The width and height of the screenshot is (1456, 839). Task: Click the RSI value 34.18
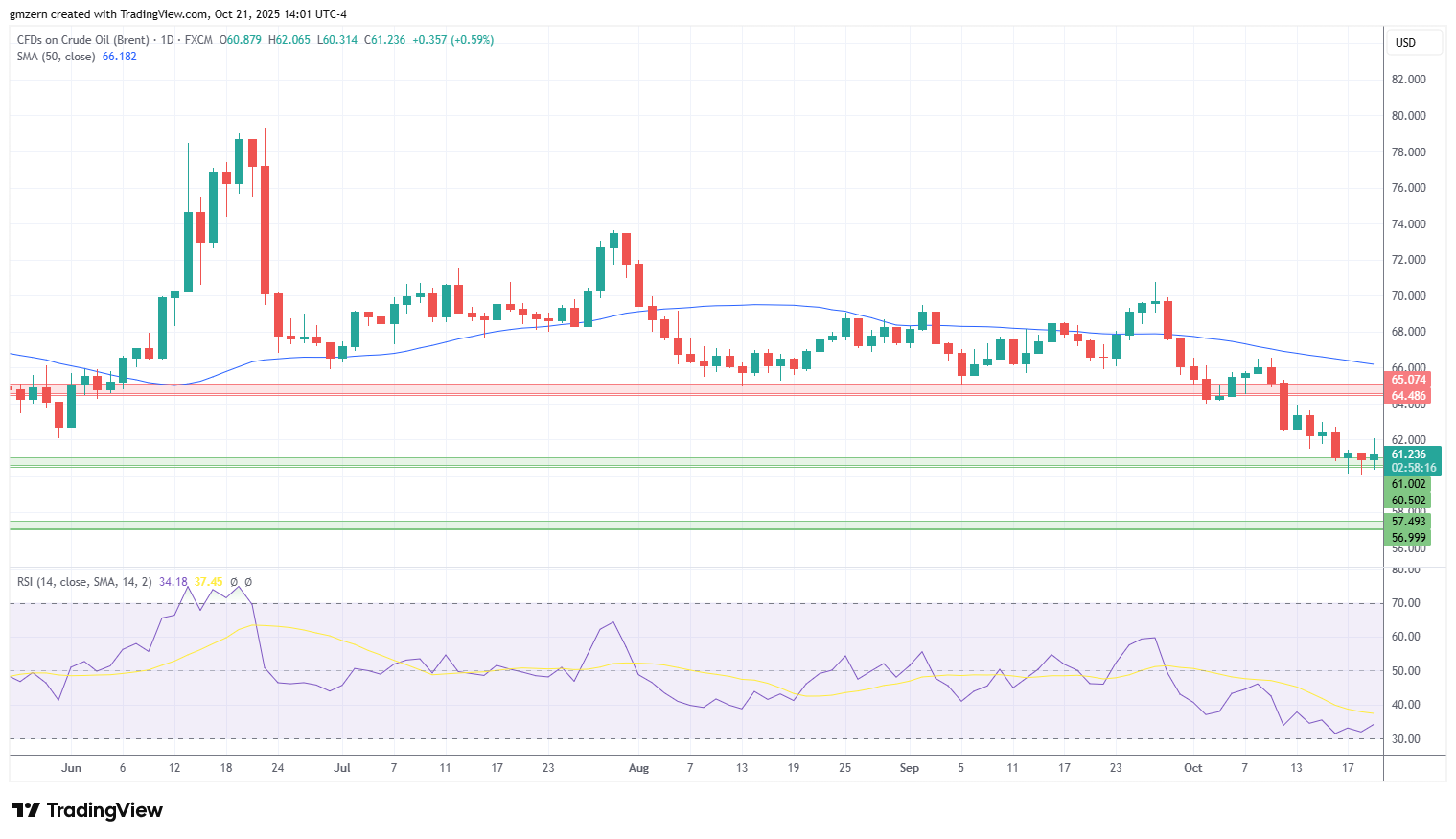pyautogui.click(x=173, y=582)
